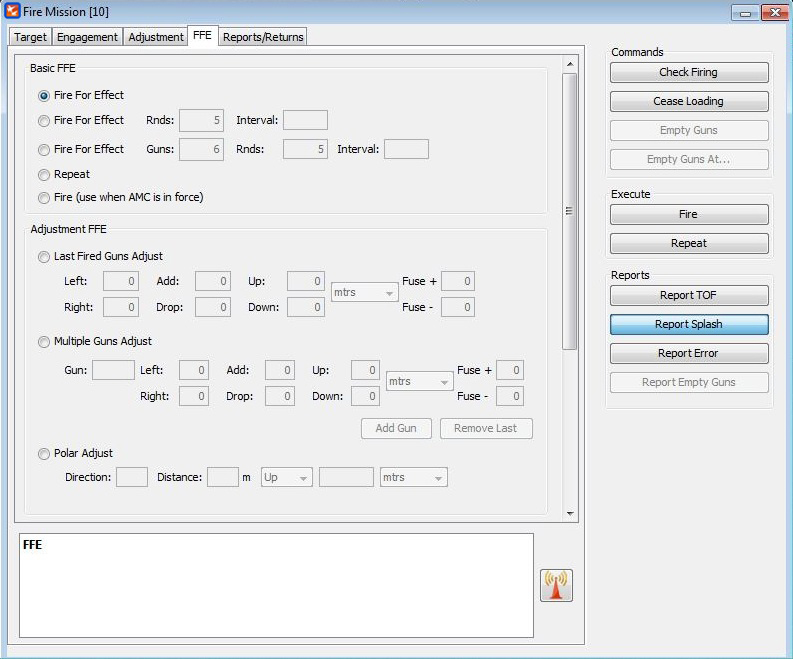Click the Report Error button
The width and height of the screenshot is (793, 659).
(689, 354)
